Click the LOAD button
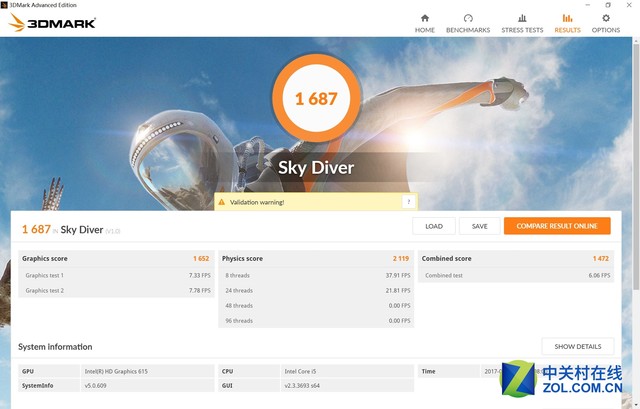640x409 pixels. 433,226
